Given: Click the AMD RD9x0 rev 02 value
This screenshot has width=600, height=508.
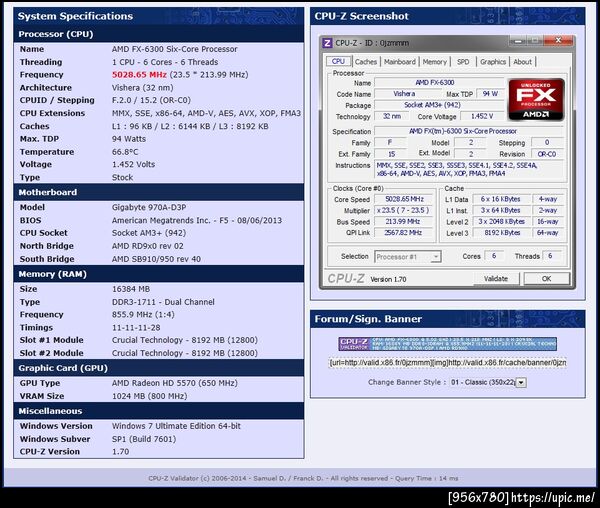Looking at the screenshot, I should 147,246.
